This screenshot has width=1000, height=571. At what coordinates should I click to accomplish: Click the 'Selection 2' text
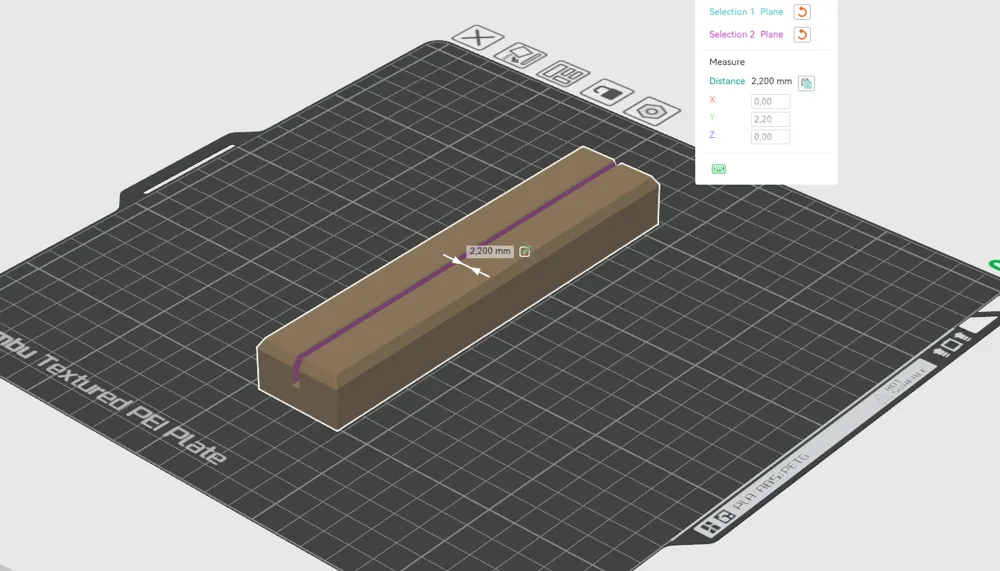point(732,34)
